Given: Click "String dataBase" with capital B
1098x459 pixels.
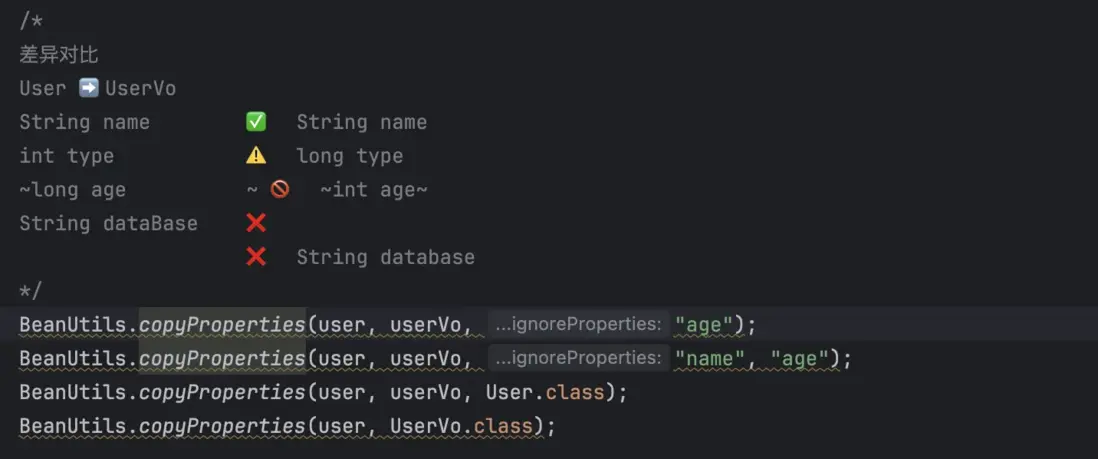Looking at the screenshot, I should [109, 224].
